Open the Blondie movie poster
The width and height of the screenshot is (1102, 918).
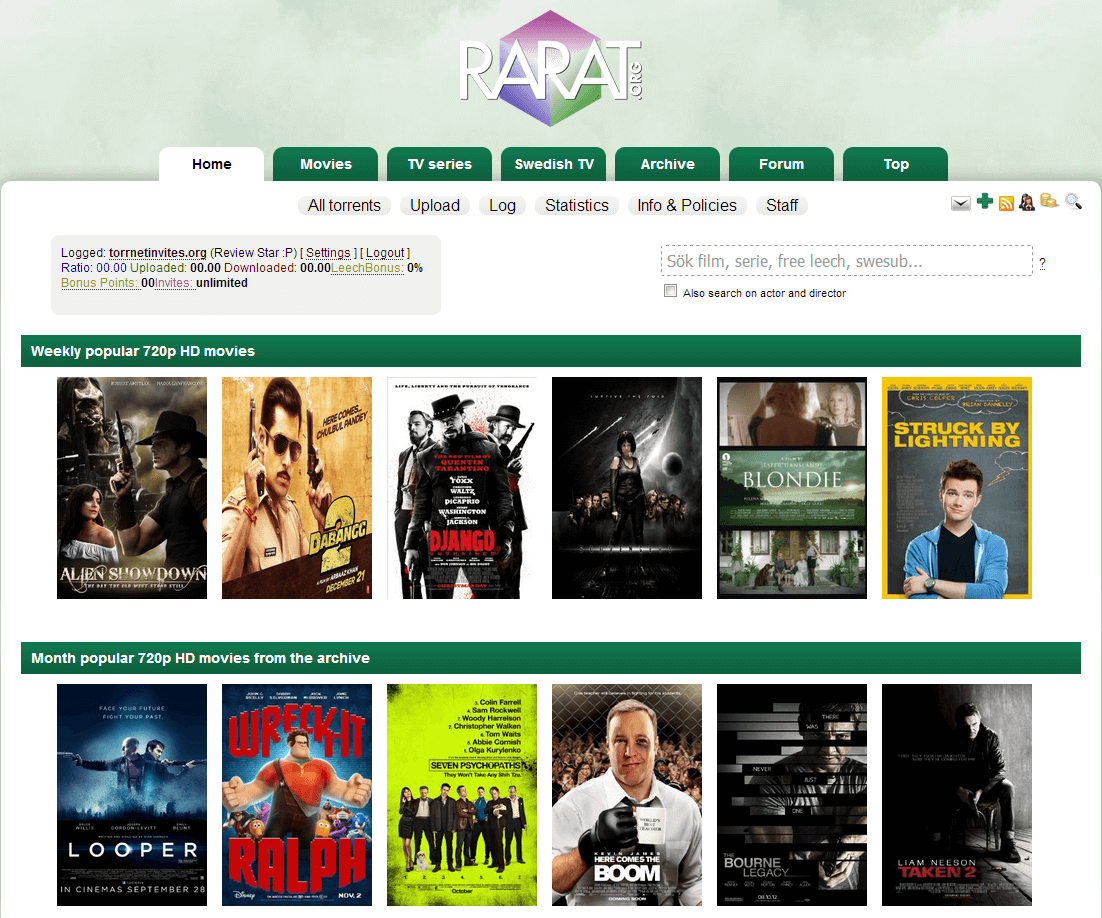tap(792, 488)
